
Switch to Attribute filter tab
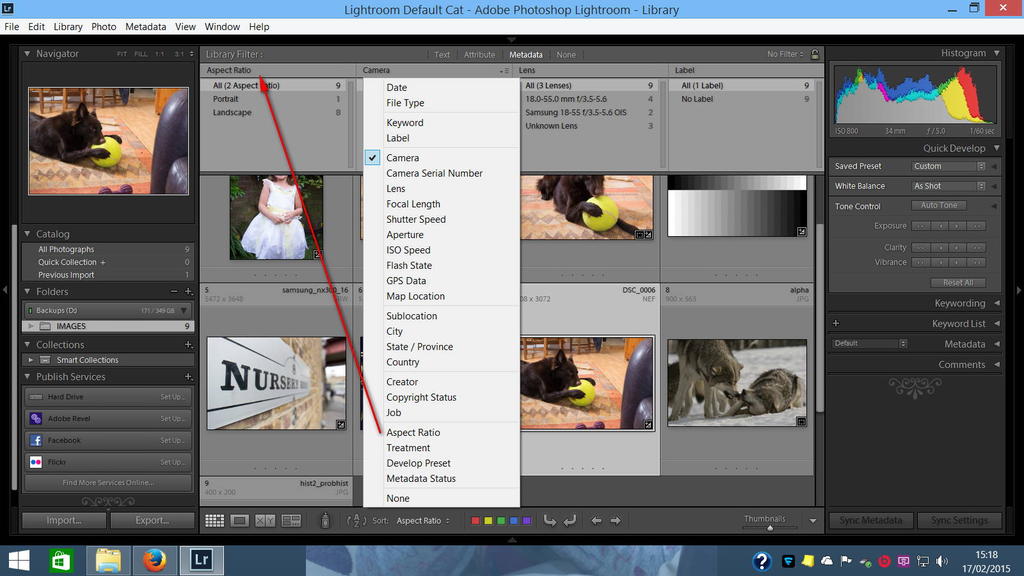(479, 55)
